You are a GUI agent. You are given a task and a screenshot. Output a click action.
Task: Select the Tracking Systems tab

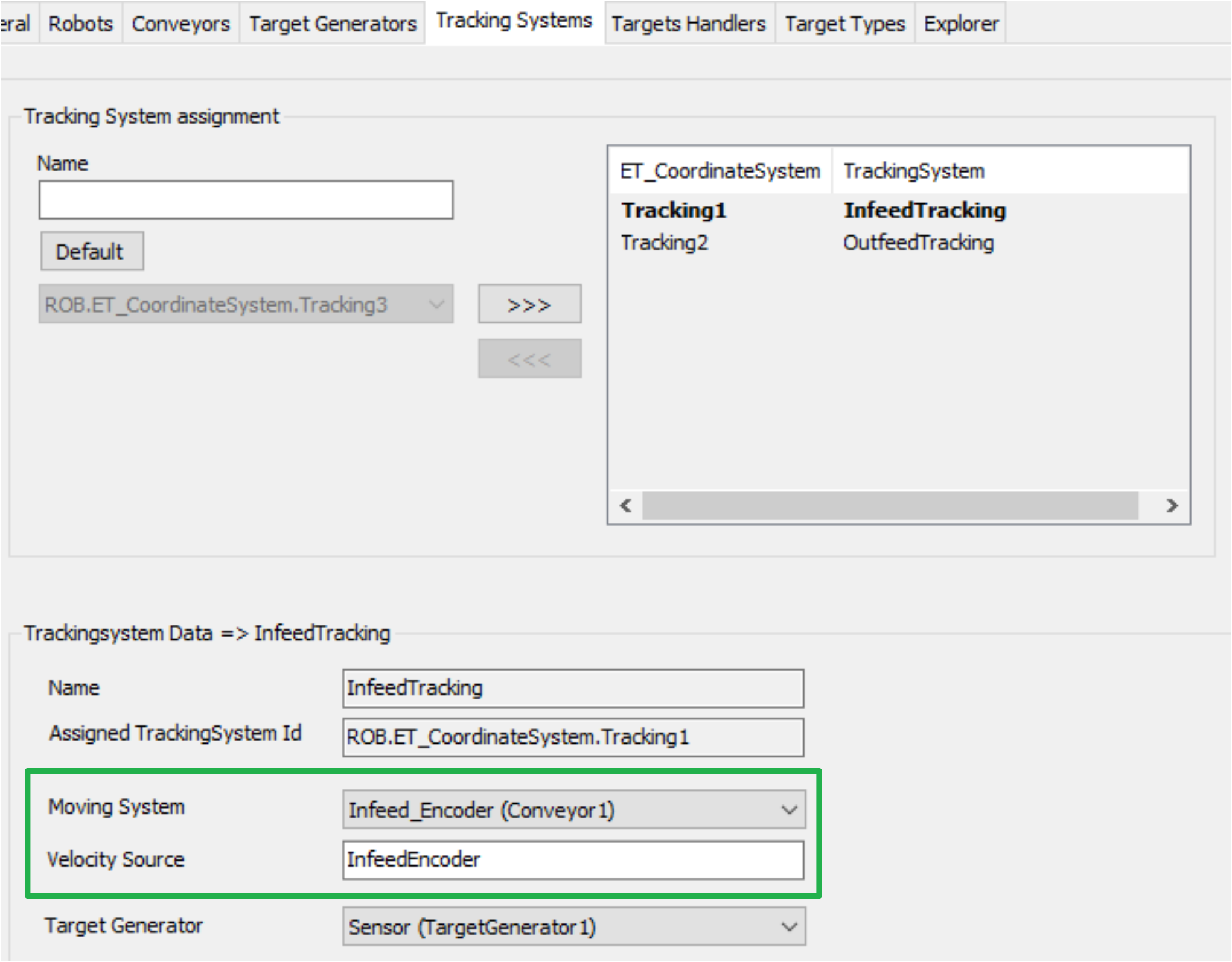click(x=514, y=20)
